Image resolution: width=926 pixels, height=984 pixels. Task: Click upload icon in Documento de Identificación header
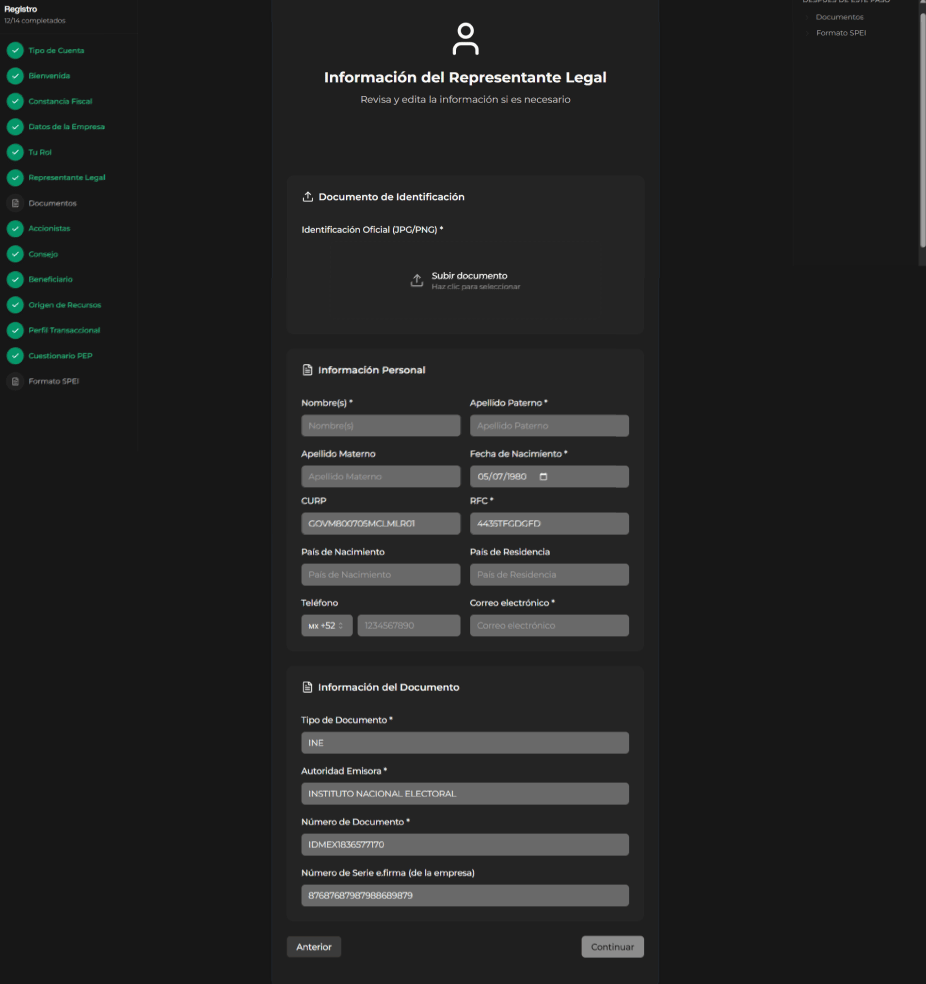pos(307,197)
